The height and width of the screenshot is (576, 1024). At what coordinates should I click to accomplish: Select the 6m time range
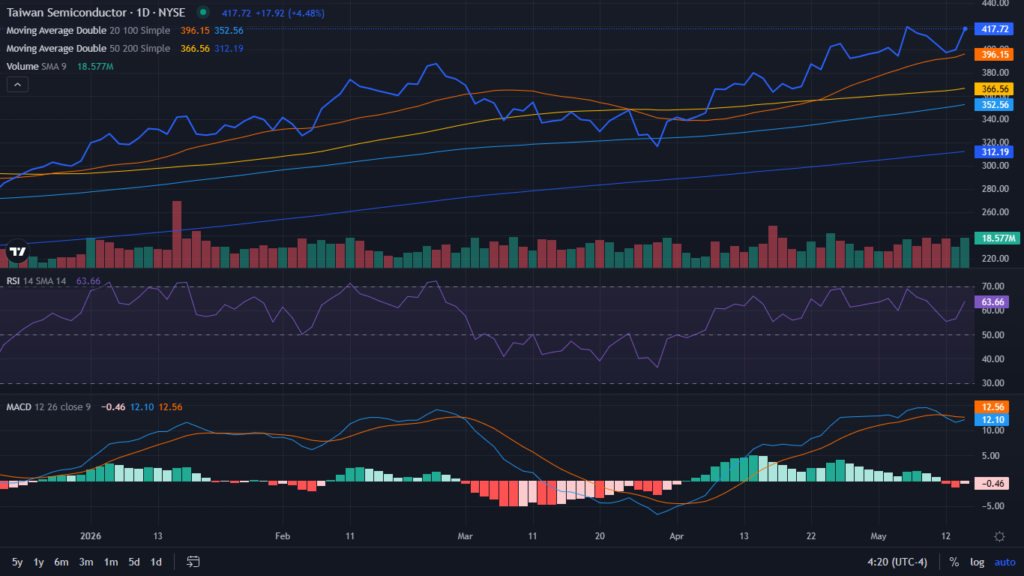click(x=61, y=562)
